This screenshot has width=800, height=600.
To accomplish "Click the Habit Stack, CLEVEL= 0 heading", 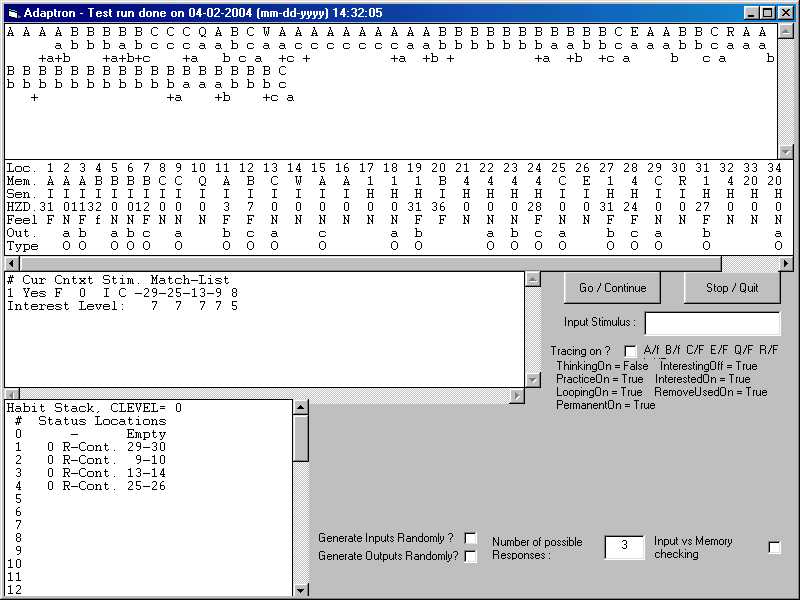I will [x=94, y=408].
